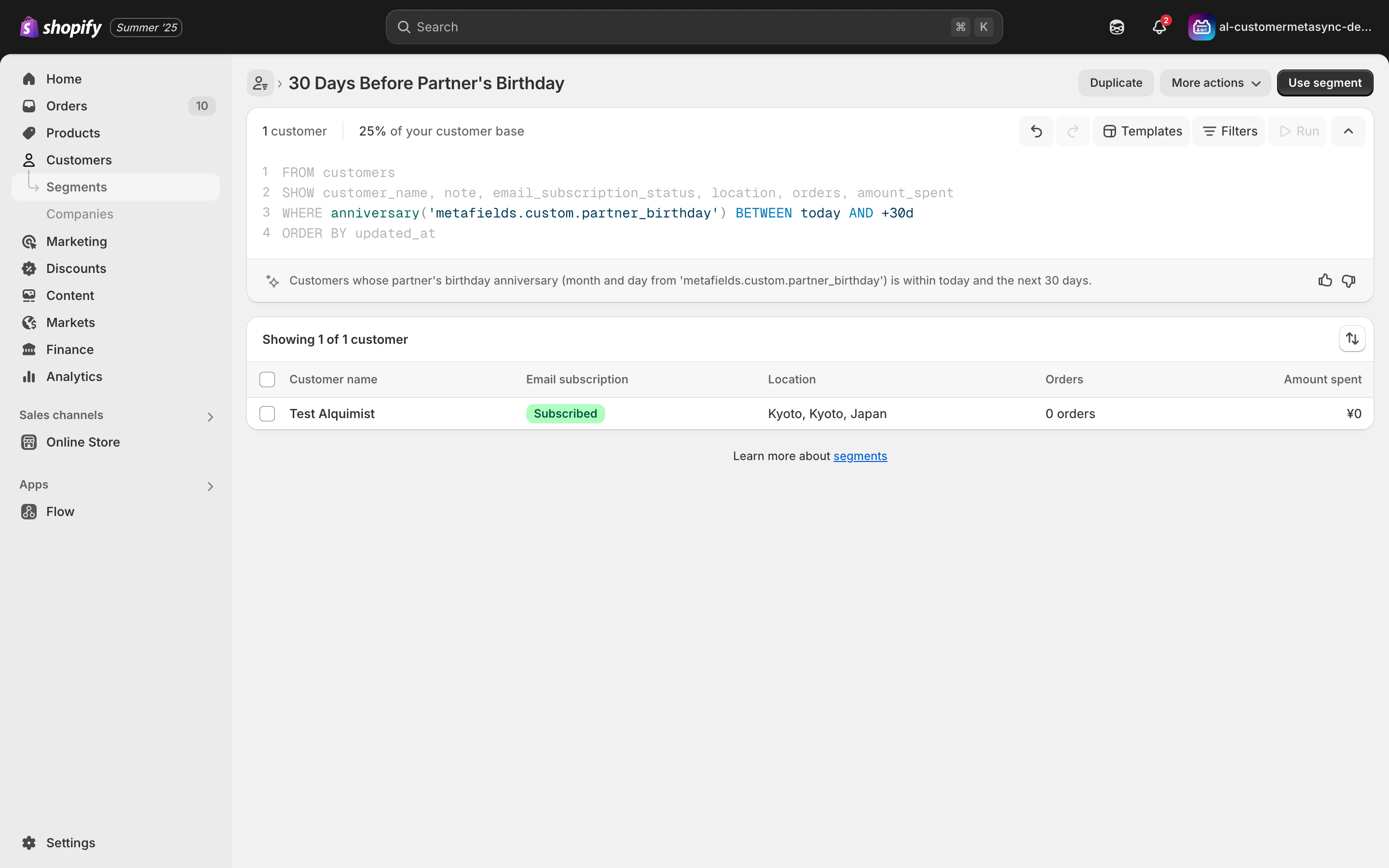Click the segments breadcrumb icon
The width and height of the screenshot is (1389, 868).
click(x=260, y=83)
